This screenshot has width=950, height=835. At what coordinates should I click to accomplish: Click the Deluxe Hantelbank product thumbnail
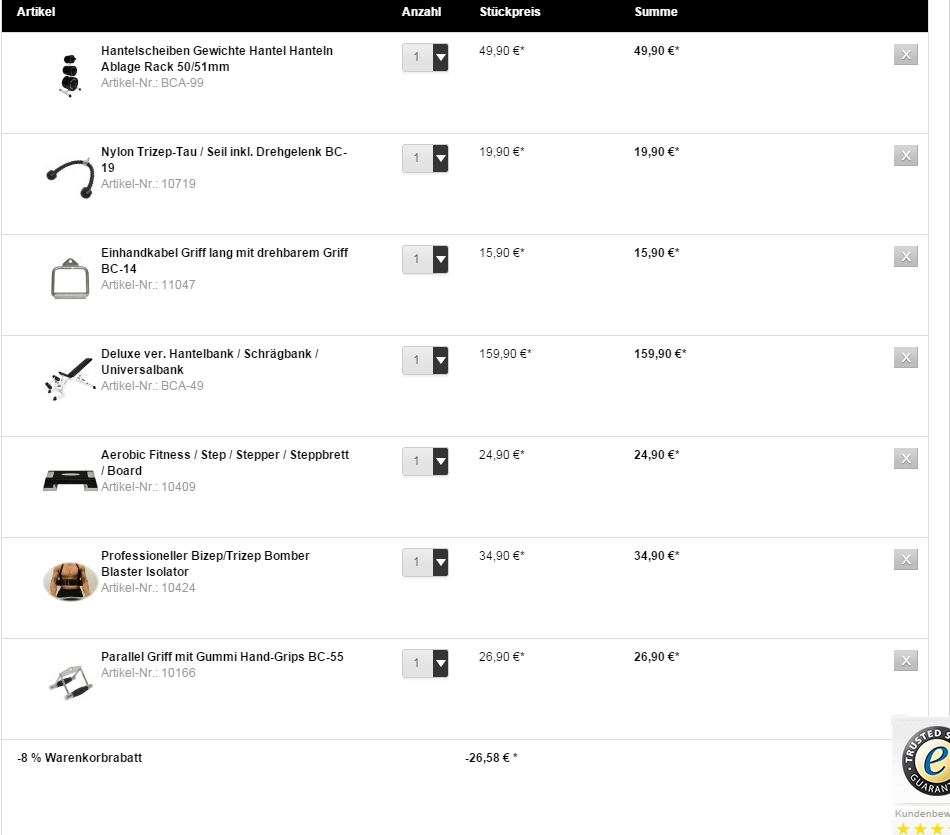point(70,378)
